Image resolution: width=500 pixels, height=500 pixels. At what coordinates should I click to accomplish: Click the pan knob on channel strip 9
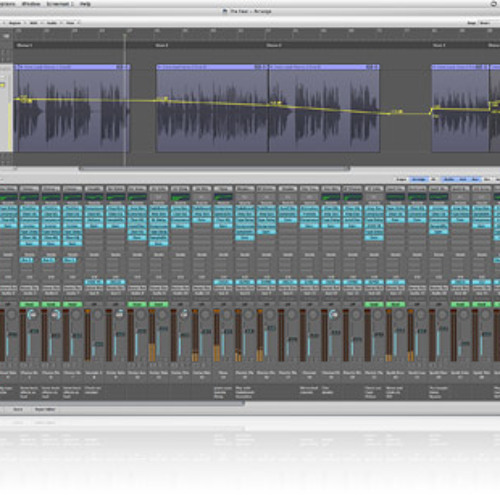pos(120,314)
